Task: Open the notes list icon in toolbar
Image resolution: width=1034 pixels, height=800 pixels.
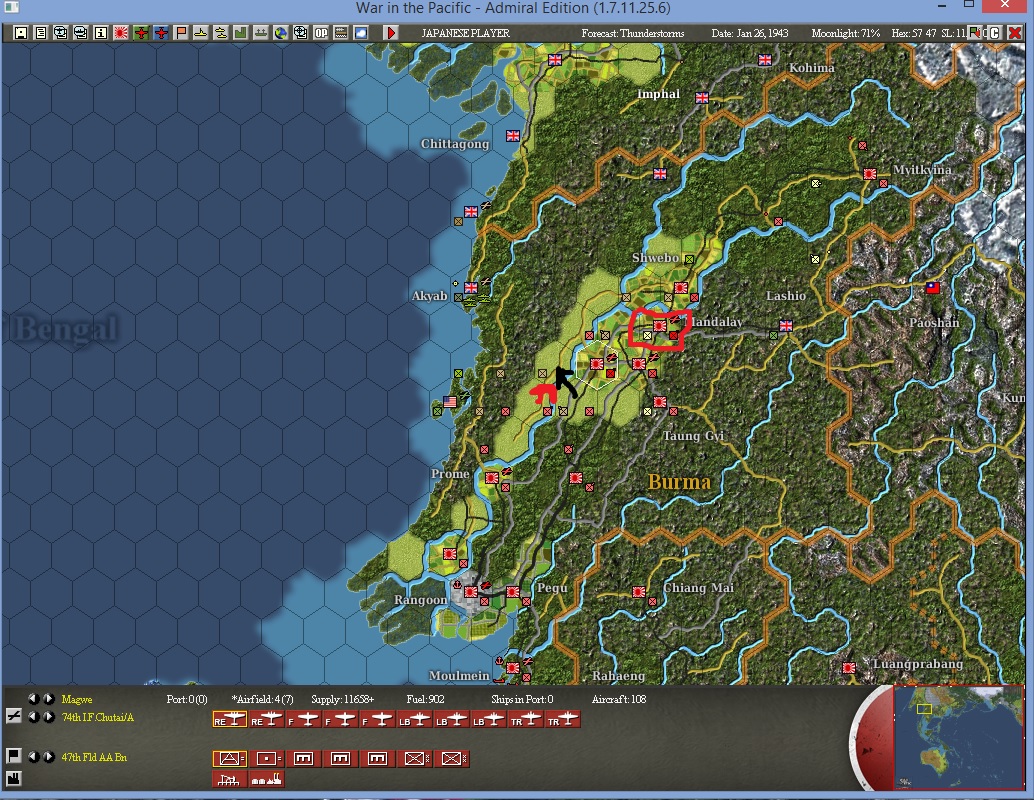Action: coord(41,32)
